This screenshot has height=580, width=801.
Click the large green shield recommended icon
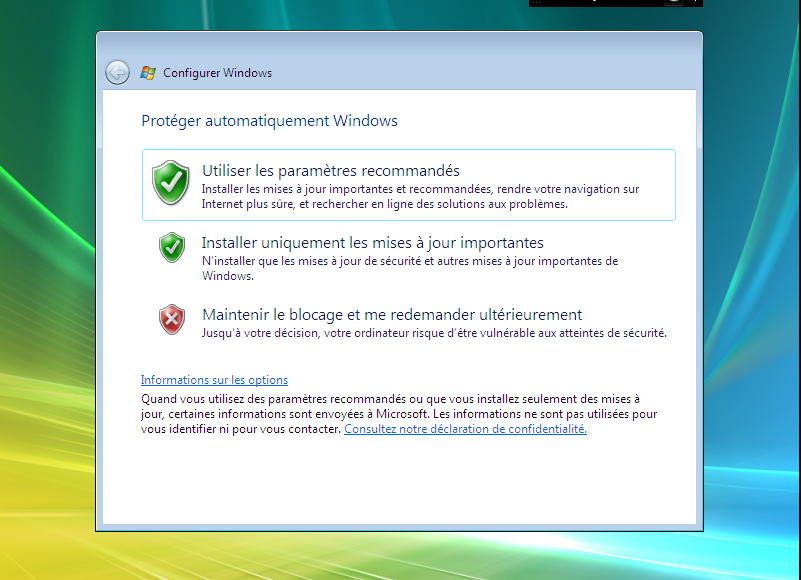pyautogui.click(x=171, y=182)
